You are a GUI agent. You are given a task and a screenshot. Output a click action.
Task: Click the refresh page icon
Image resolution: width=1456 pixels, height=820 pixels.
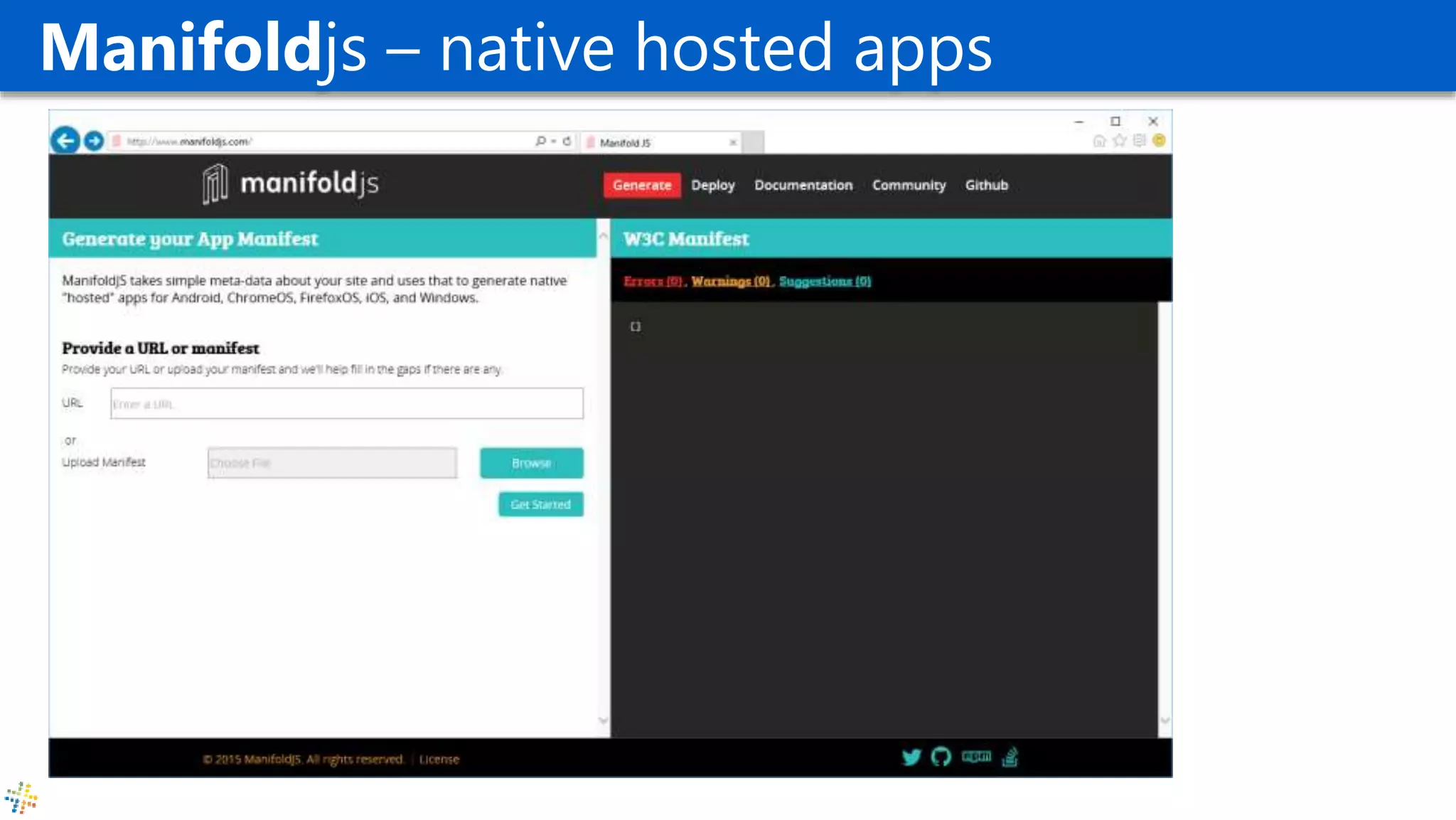(567, 141)
